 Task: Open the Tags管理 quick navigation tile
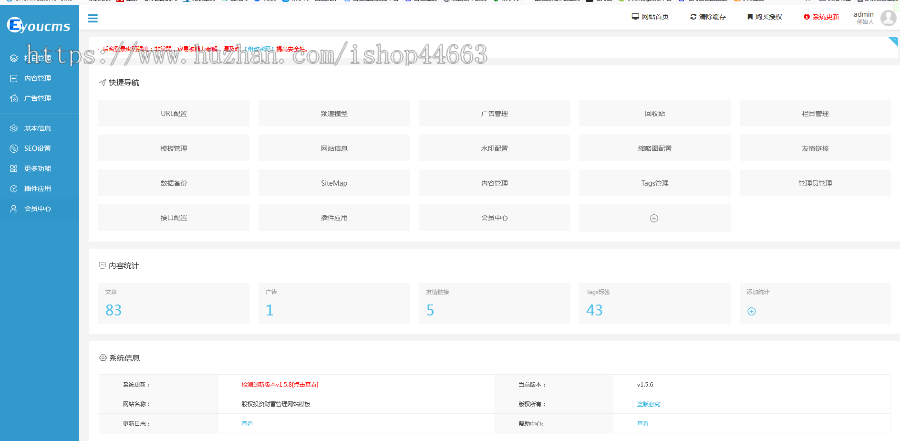click(655, 183)
